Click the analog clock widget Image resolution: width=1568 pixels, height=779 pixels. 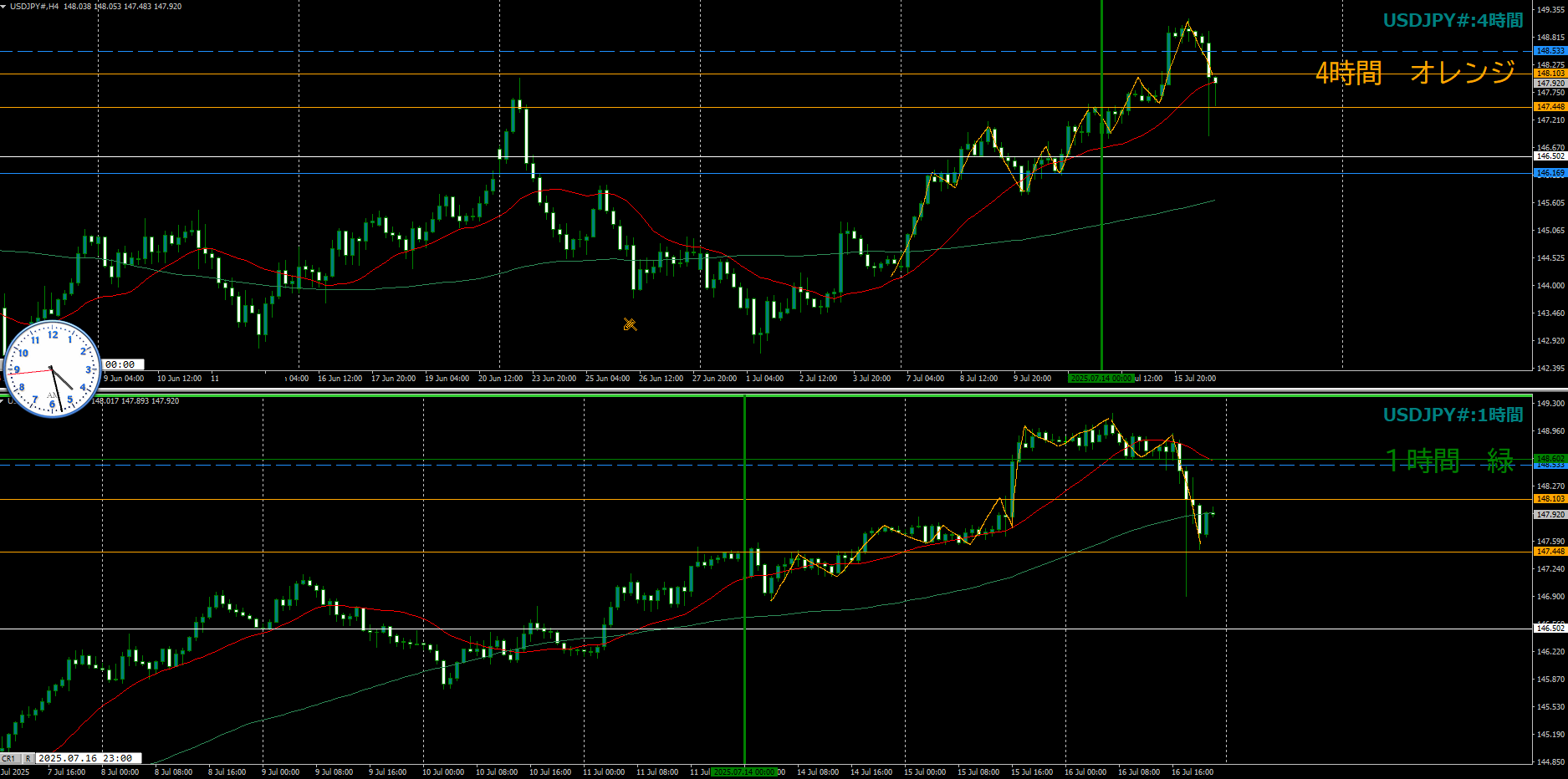tap(52, 369)
